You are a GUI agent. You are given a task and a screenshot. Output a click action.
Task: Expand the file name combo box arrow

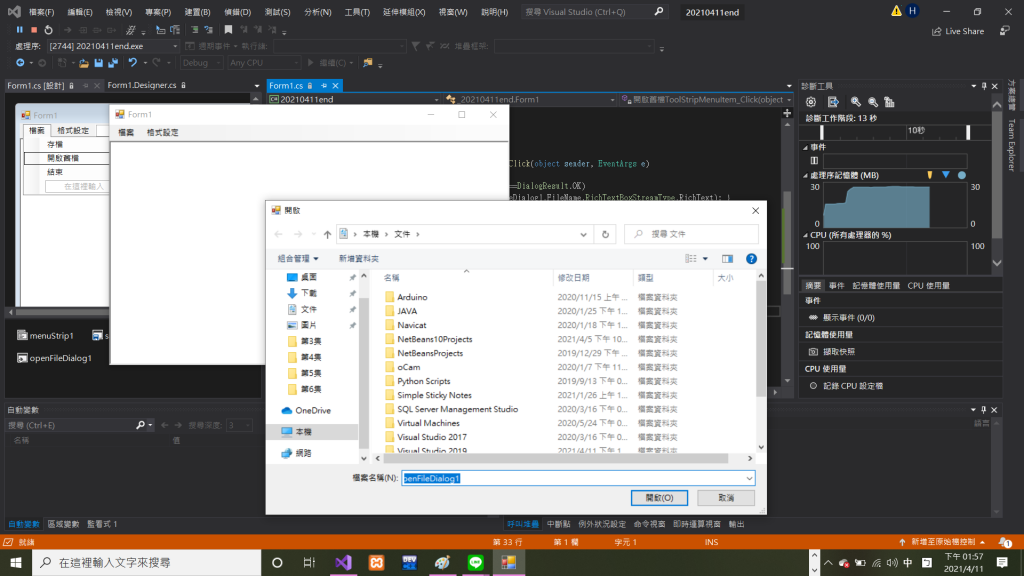pos(749,479)
